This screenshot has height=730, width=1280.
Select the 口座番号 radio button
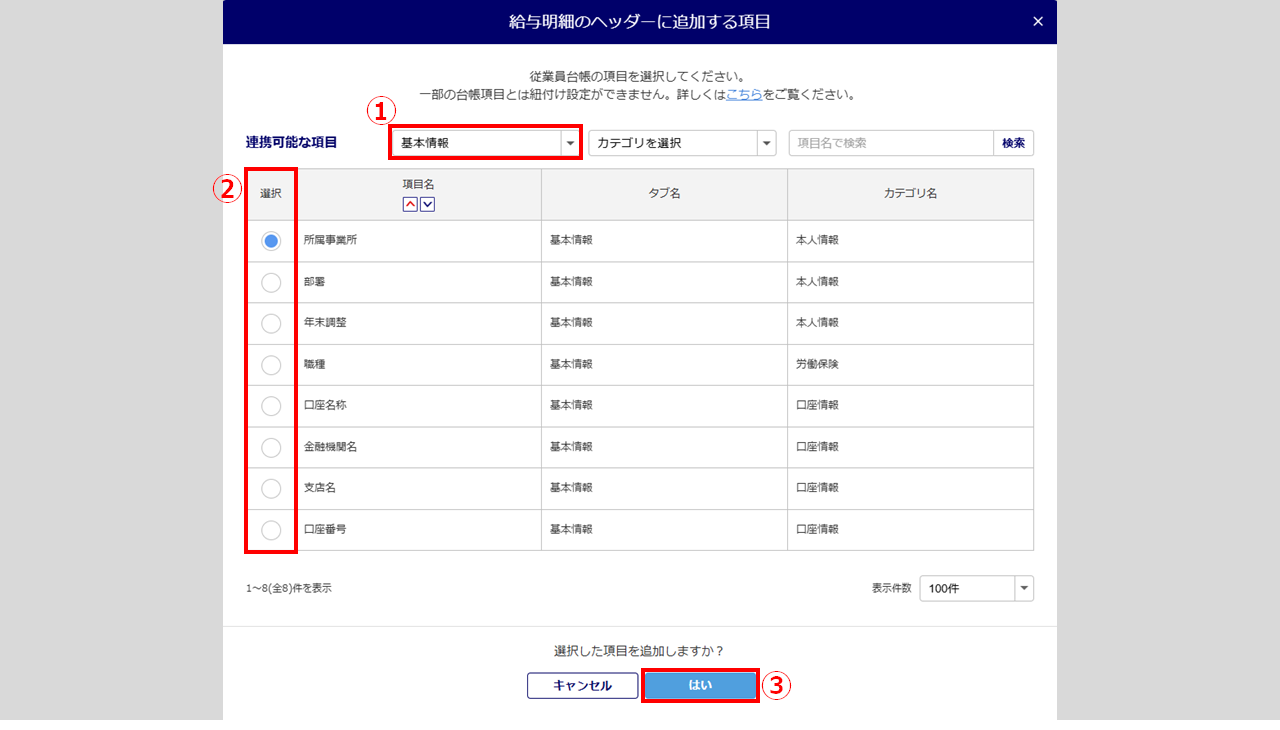click(271, 530)
